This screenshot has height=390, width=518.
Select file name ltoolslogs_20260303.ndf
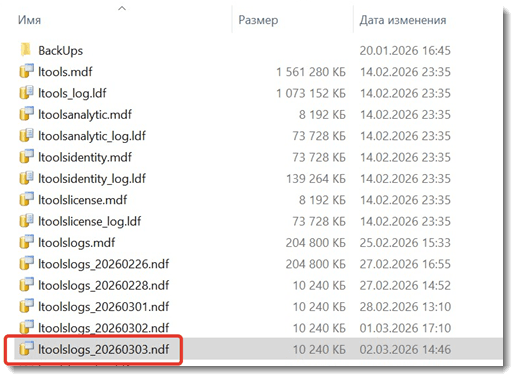point(103,349)
